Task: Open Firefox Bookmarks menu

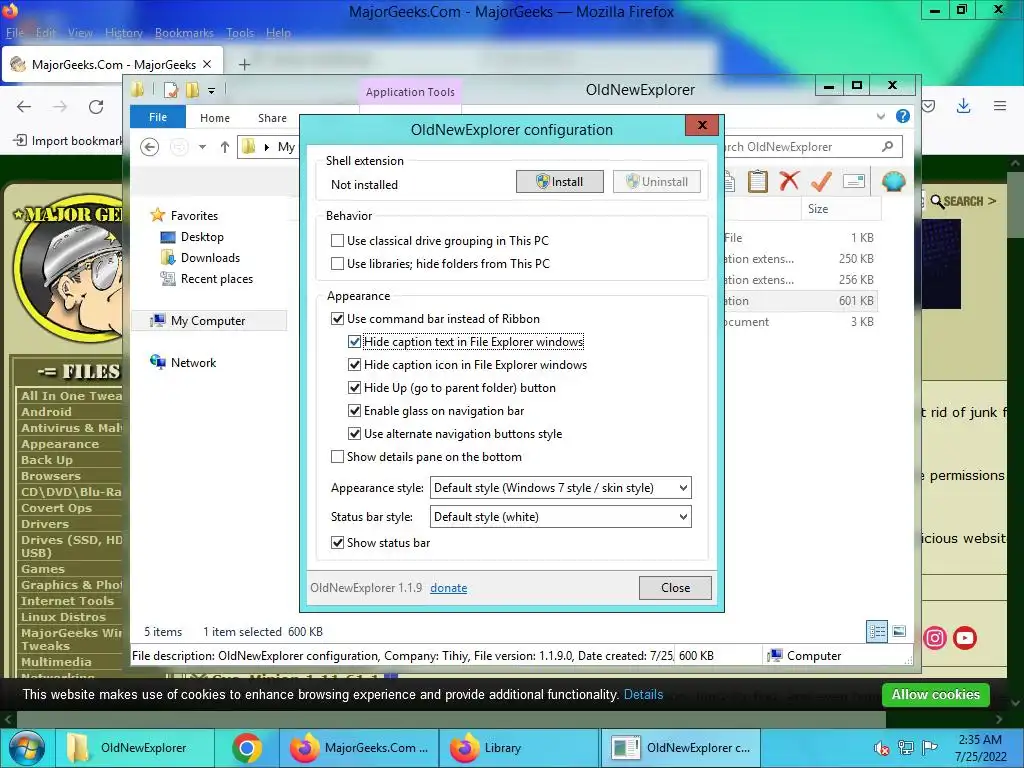Action: tap(184, 33)
